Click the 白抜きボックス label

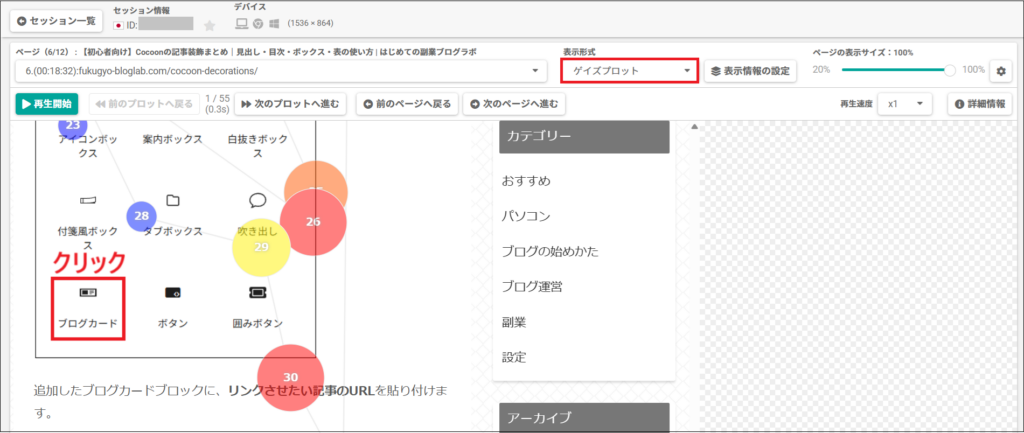pyautogui.click(x=257, y=146)
